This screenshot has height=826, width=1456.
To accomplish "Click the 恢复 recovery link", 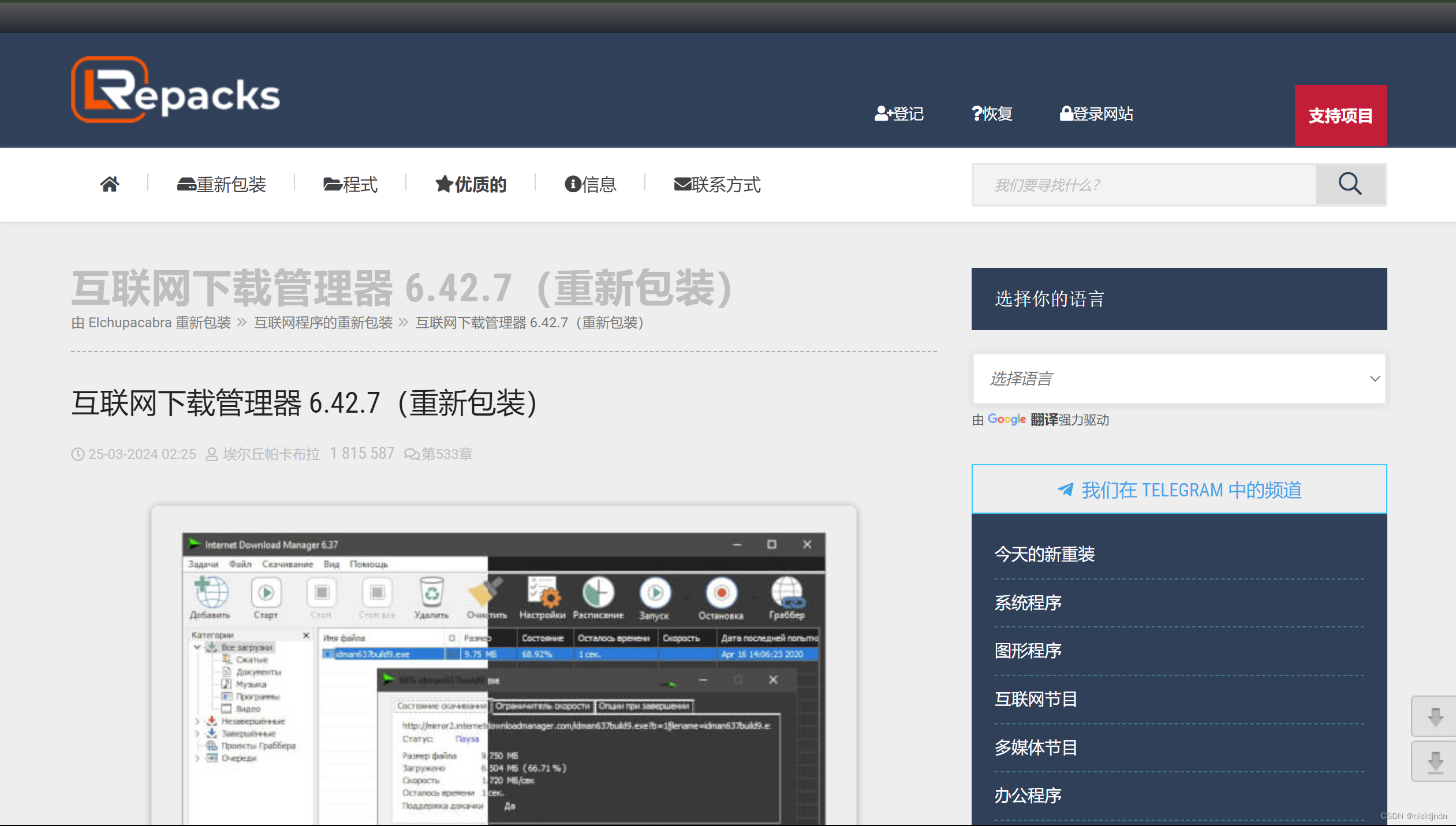I will (992, 113).
